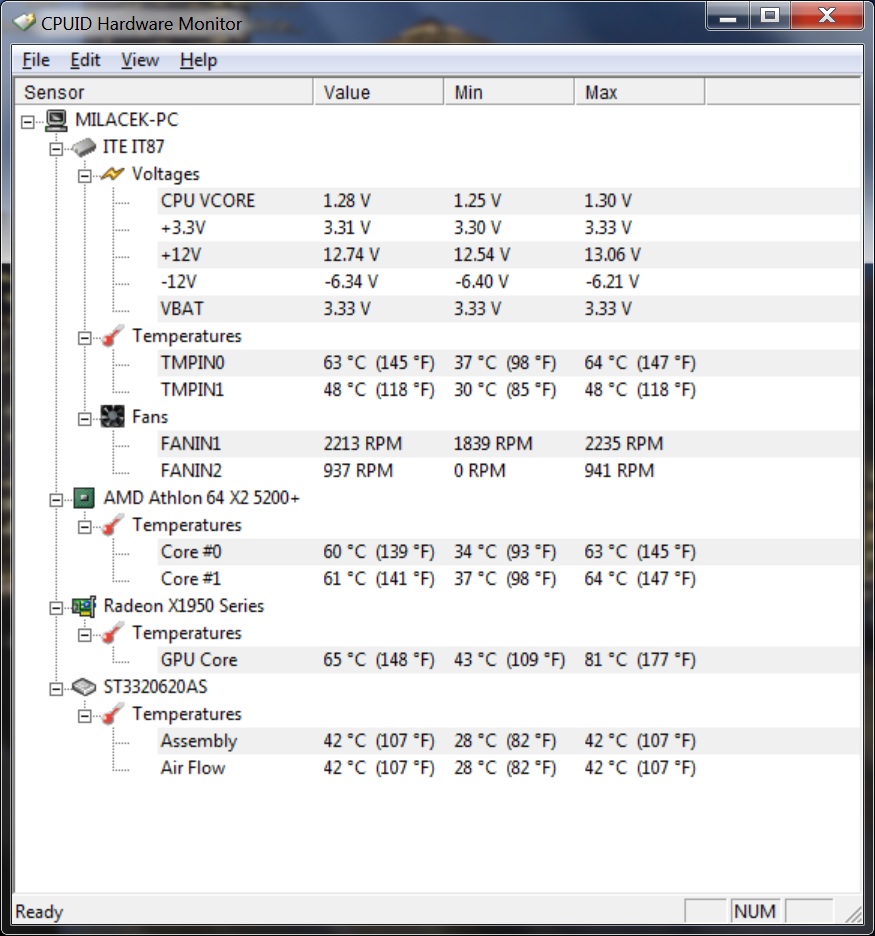The height and width of the screenshot is (936, 875).
Task: Select the GPU Core row
Action: click(509, 660)
